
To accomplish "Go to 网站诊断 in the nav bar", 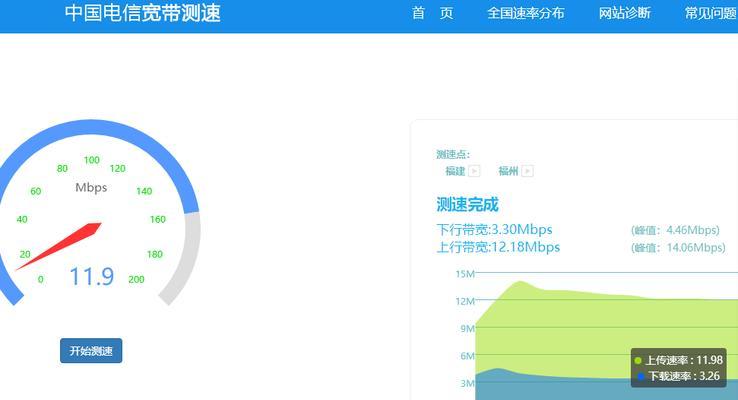I will click(624, 13).
